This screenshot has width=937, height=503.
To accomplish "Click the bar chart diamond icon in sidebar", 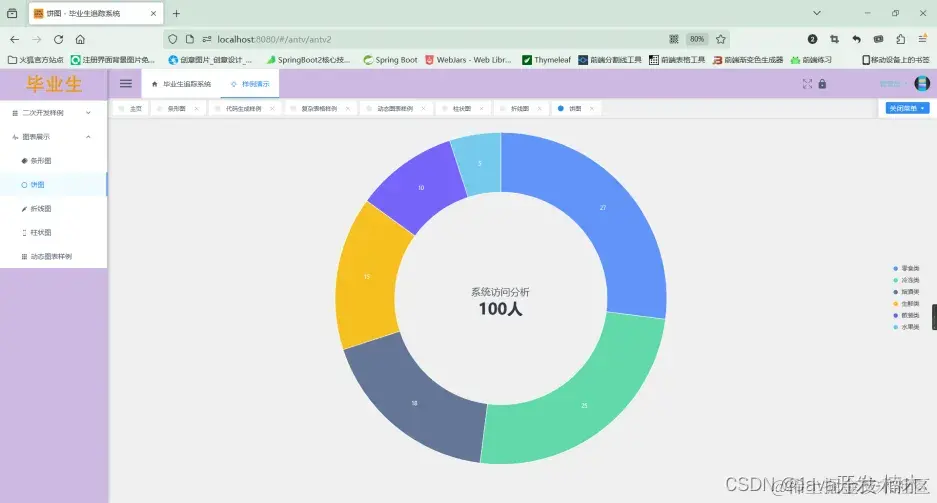I will [24, 161].
